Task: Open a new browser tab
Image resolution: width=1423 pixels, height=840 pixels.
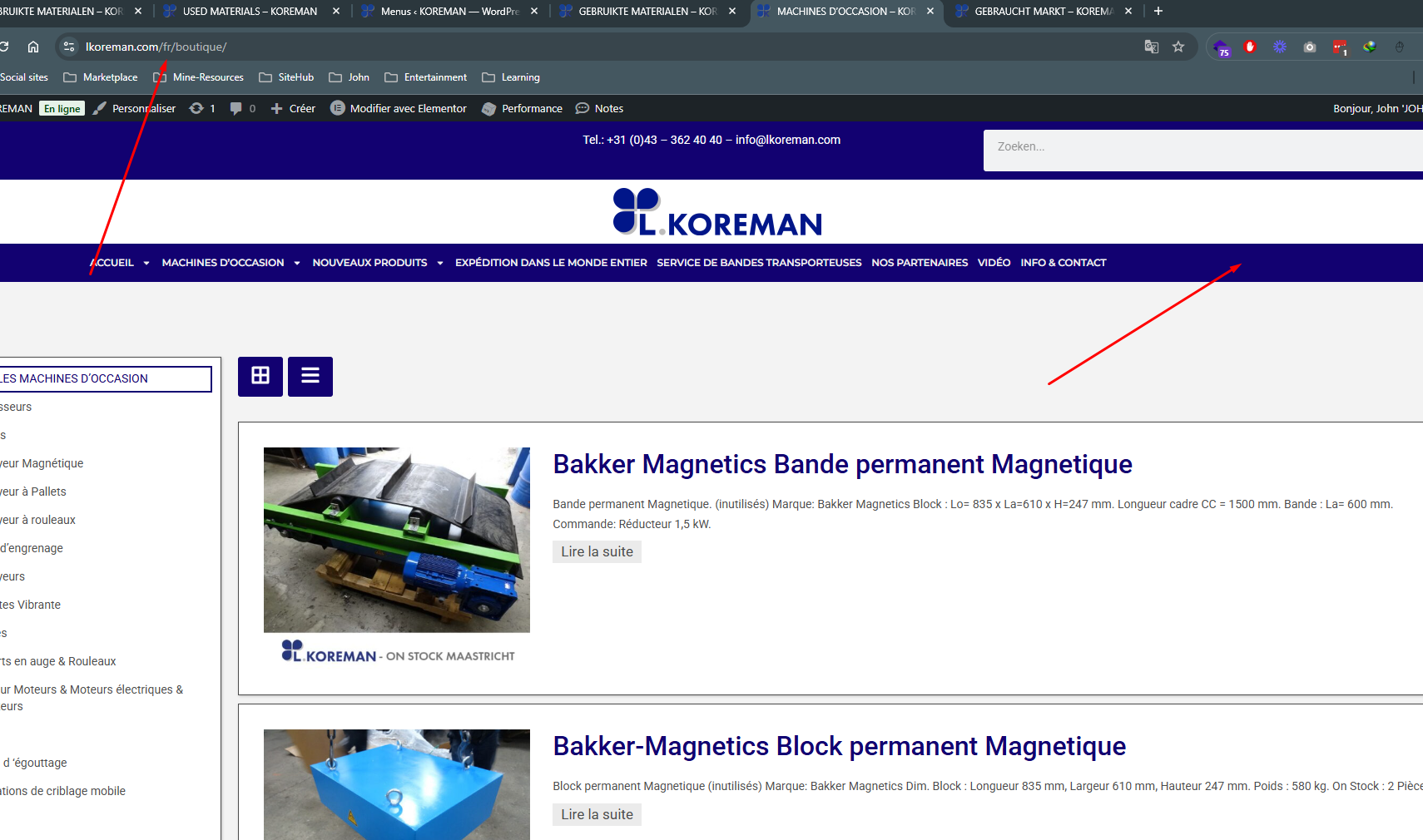Action: tap(1158, 11)
